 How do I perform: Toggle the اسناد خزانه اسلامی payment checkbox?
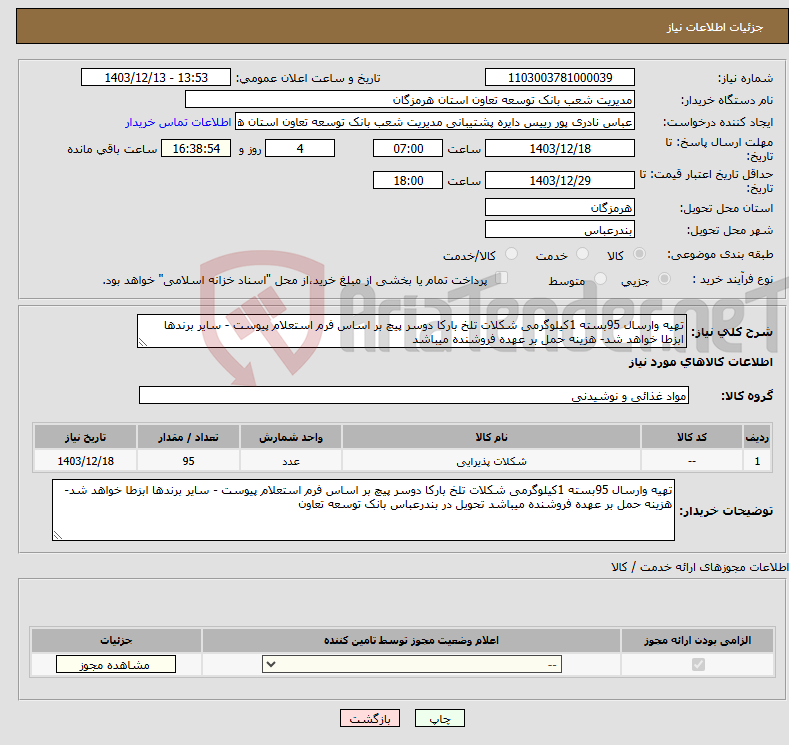tap(502, 278)
